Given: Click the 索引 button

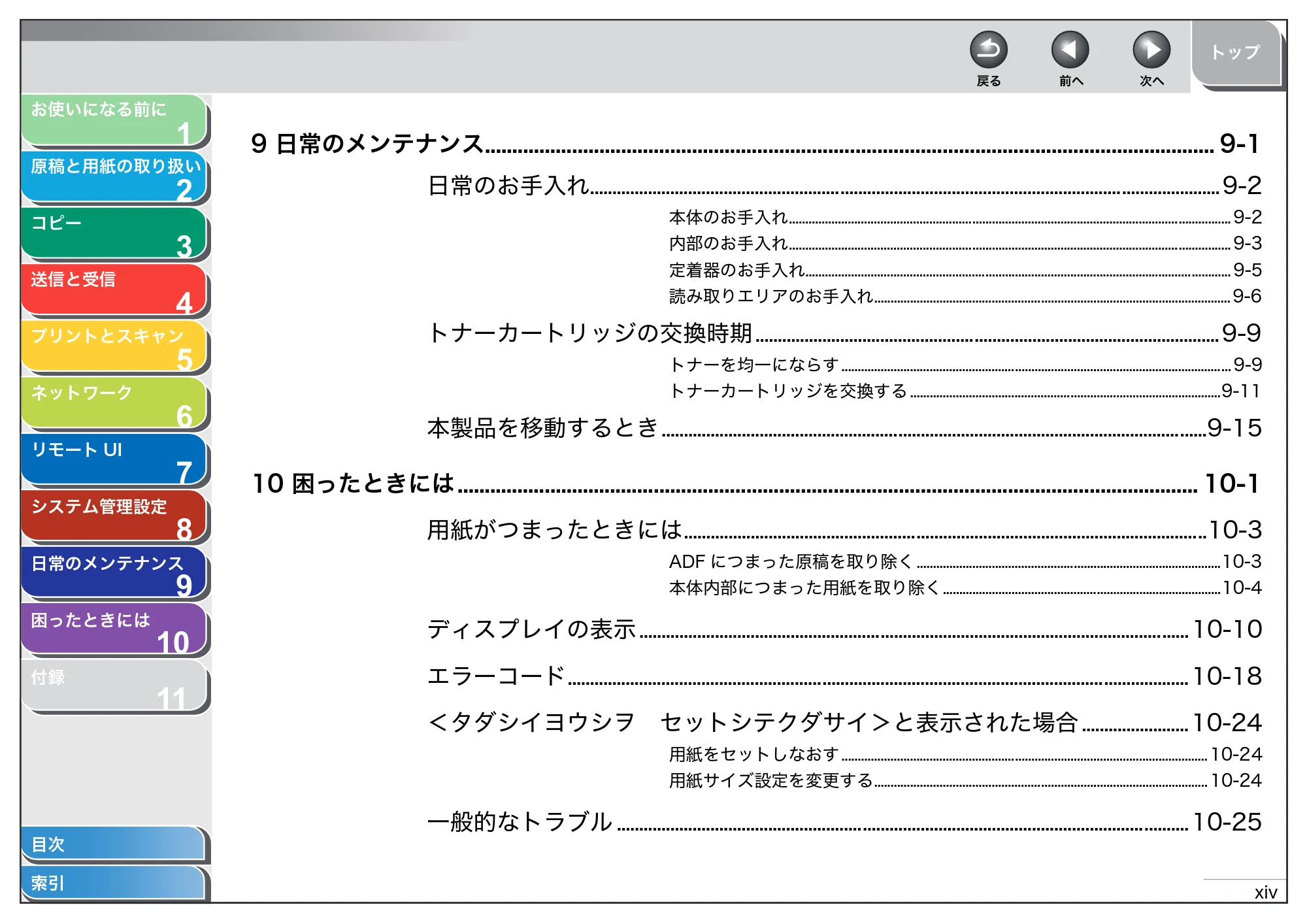Looking at the screenshot, I should point(113,883).
